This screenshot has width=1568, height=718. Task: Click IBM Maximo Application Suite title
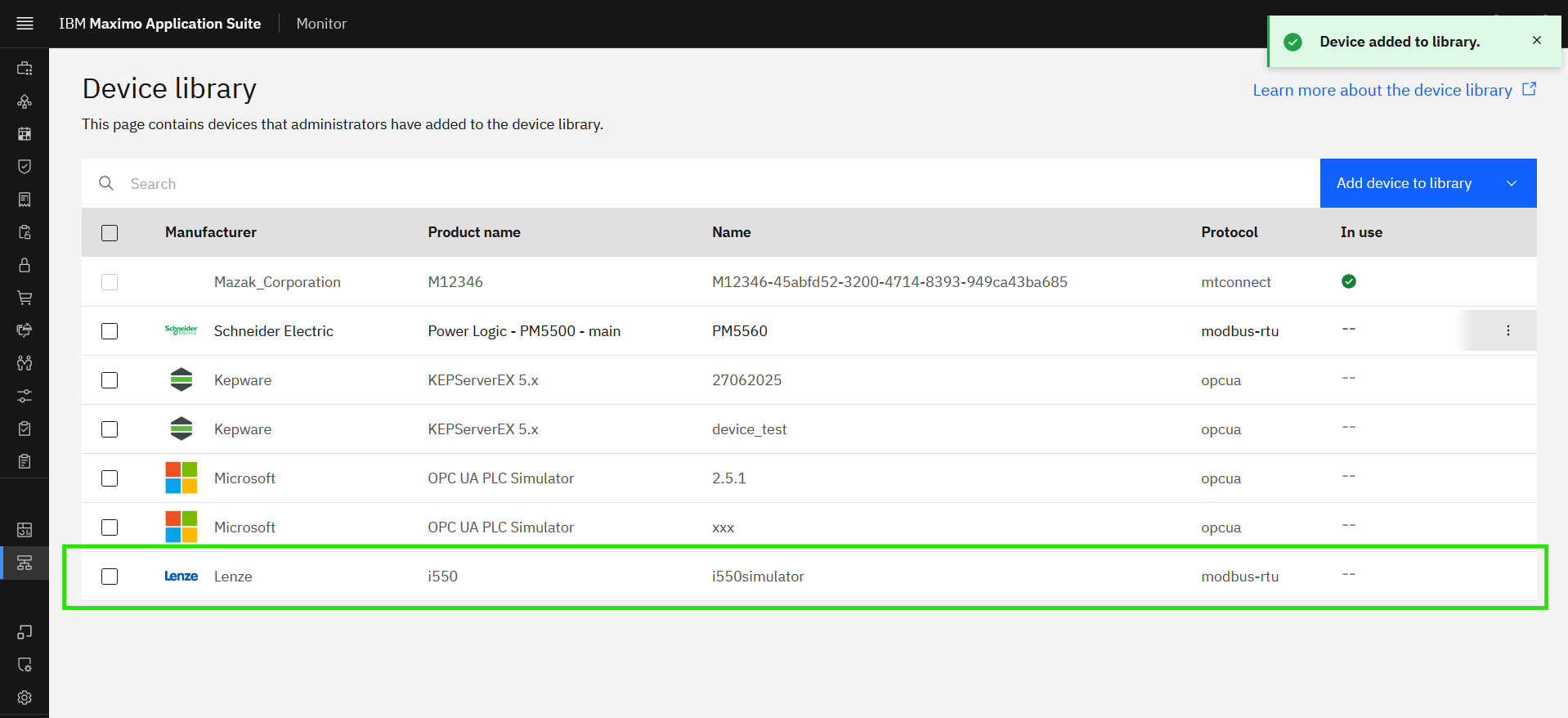pos(160,24)
